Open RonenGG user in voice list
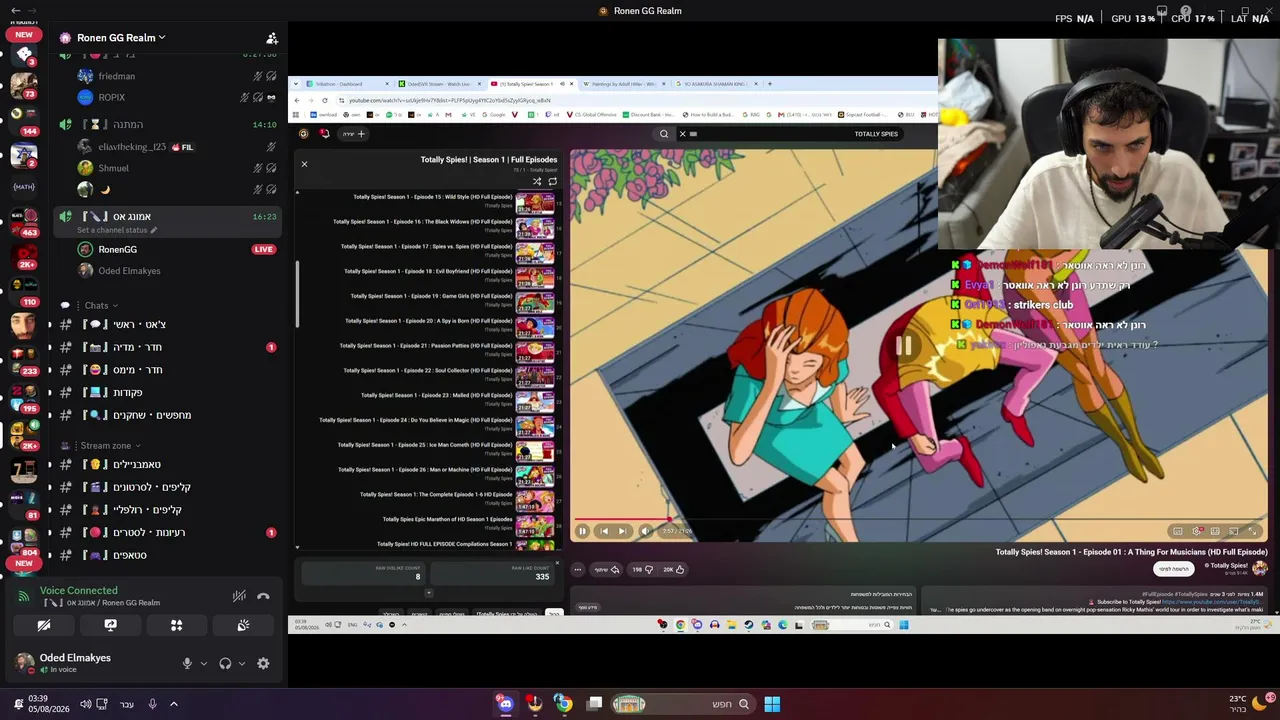 coord(168,249)
